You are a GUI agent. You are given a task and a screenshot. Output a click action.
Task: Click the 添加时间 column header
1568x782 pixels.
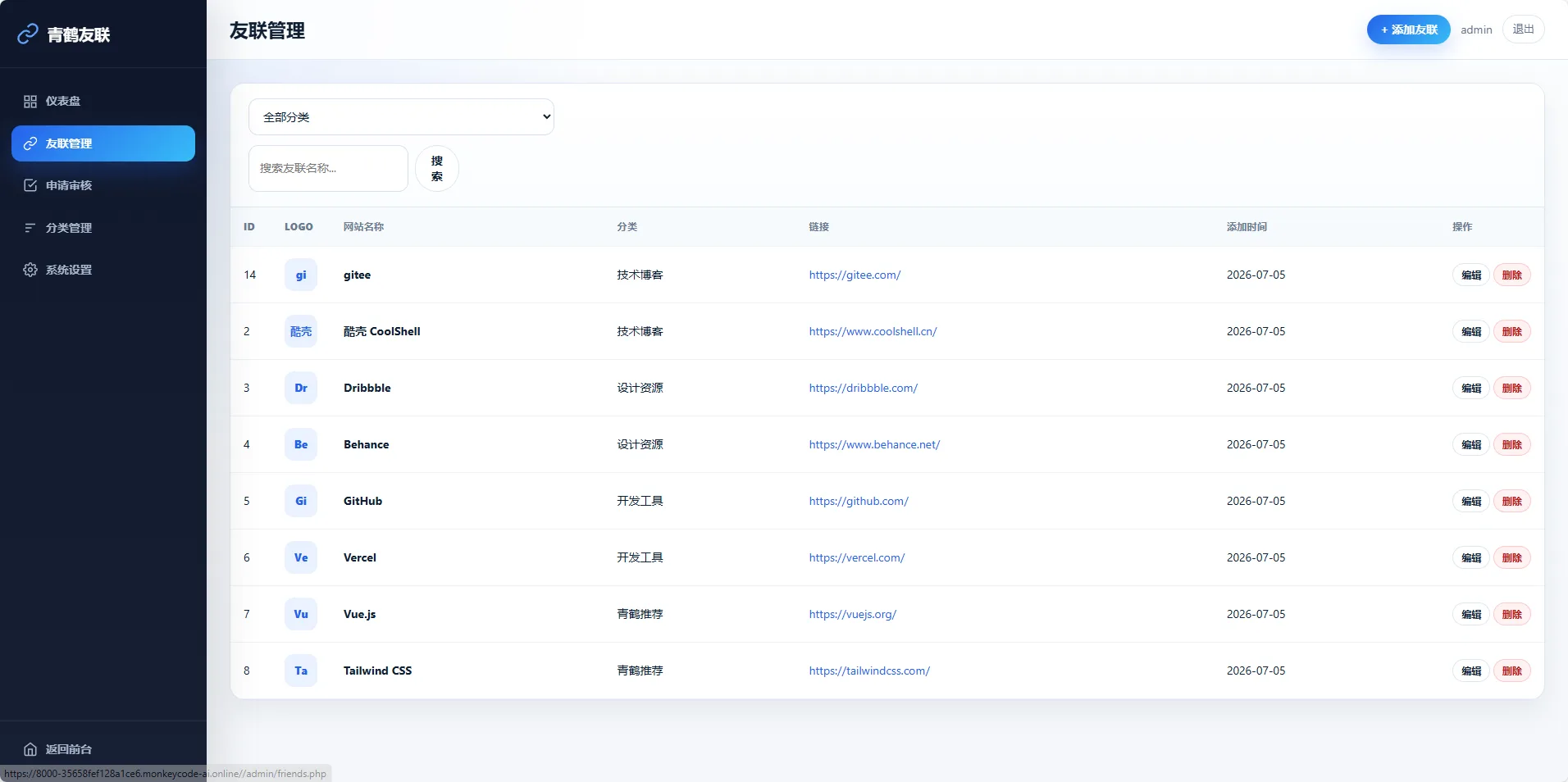1247,226
